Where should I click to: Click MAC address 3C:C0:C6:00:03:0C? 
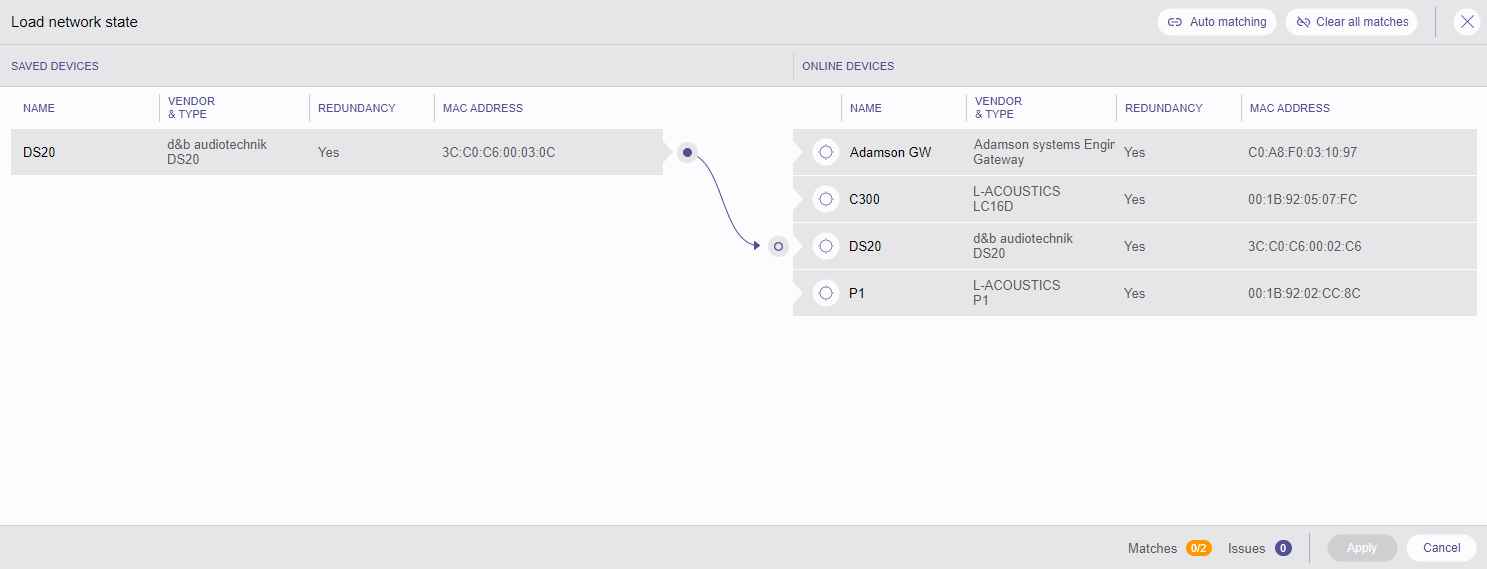498,153
